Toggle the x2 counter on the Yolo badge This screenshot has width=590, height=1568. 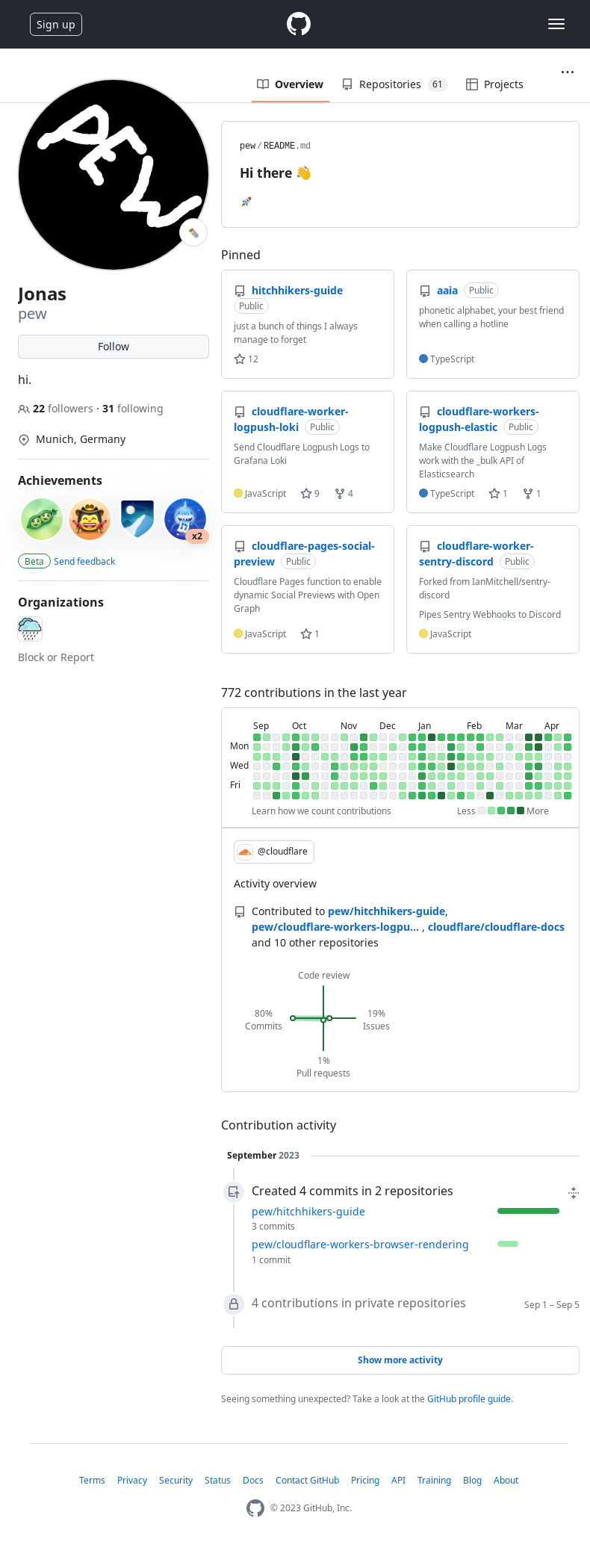pos(196,535)
